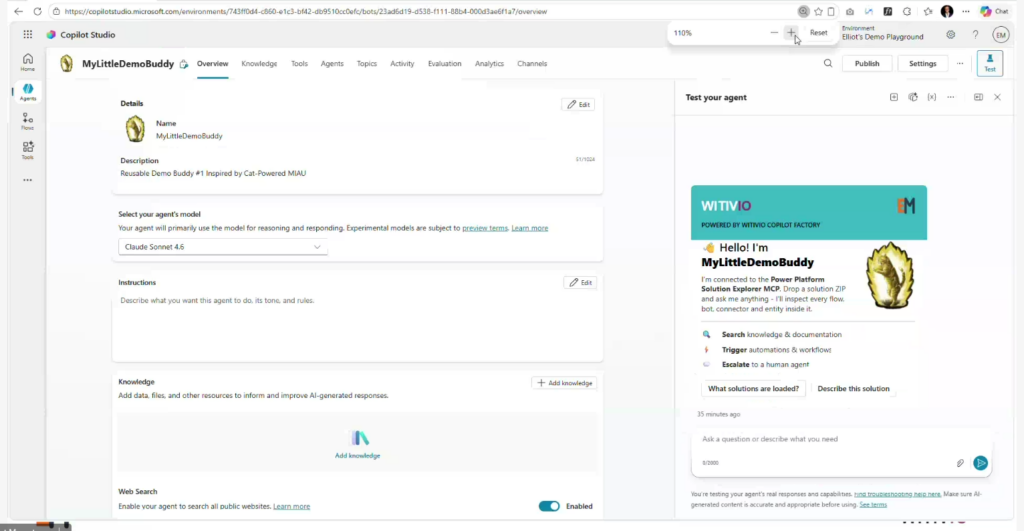Screen dimensions: 1024x531
Task: Switch to the Activity tab
Action: tap(402, 63)
